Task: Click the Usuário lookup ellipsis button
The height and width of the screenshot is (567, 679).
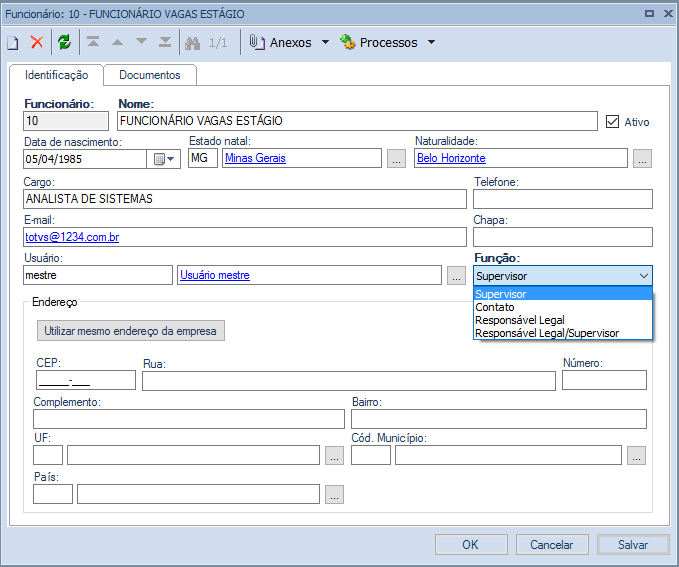Action: pyautogui.click(x=456, y=275)
